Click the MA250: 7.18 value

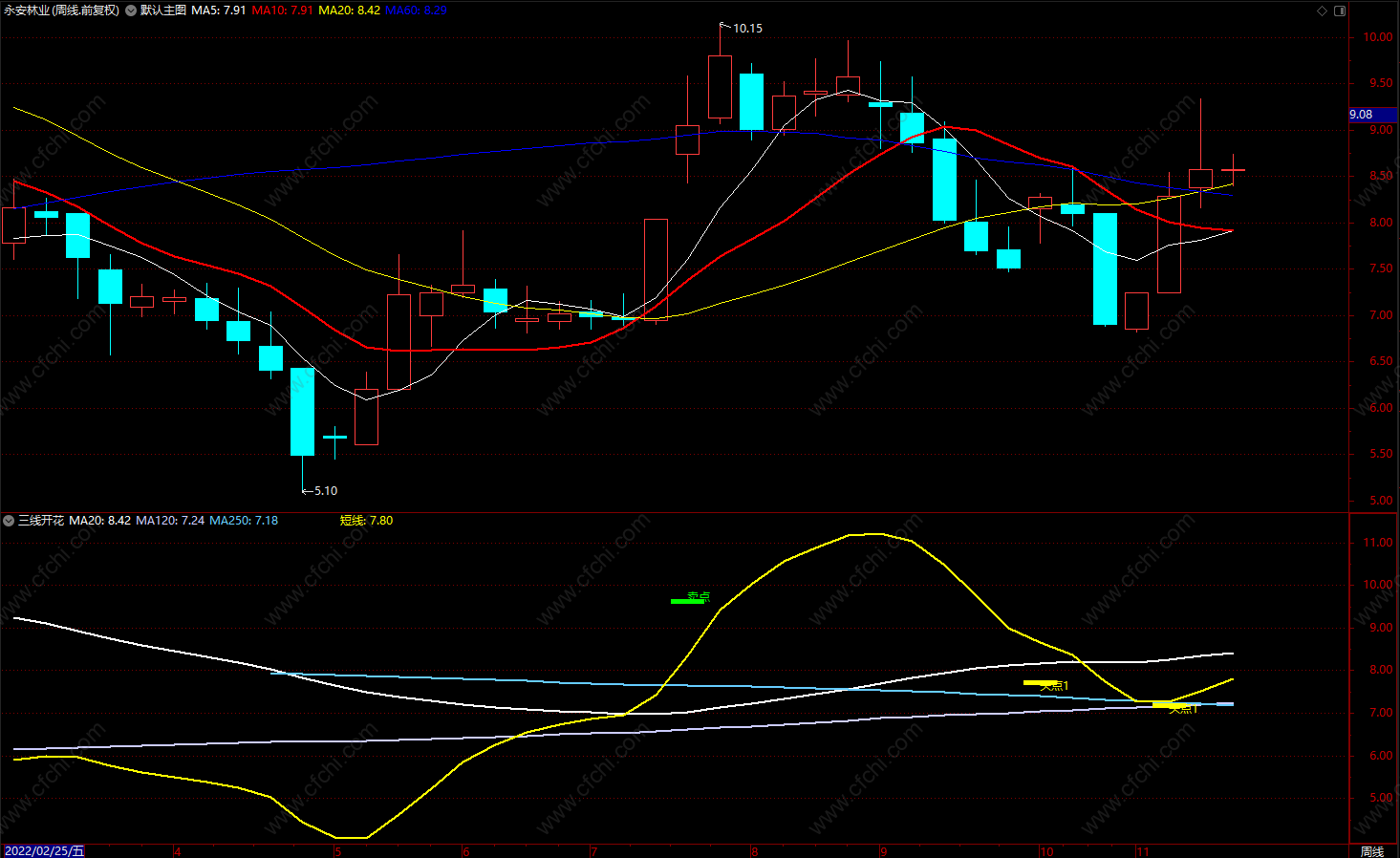244,521
